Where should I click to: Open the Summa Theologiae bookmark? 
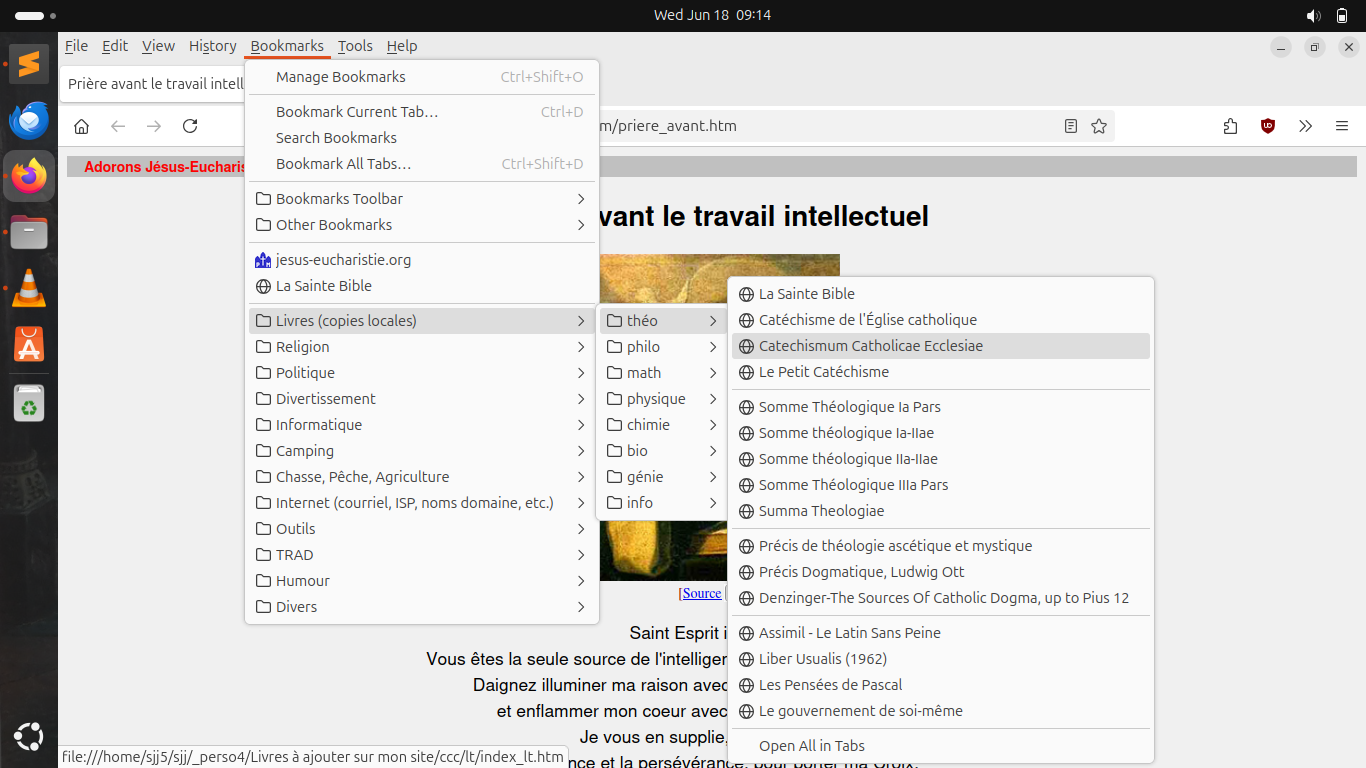821,511
